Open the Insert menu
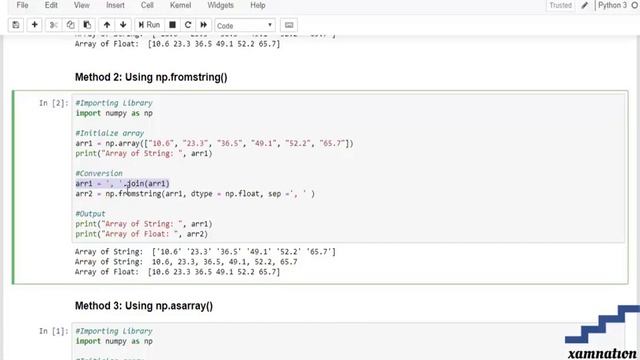This screenshot has width=640, height=360. click(115, 5)
